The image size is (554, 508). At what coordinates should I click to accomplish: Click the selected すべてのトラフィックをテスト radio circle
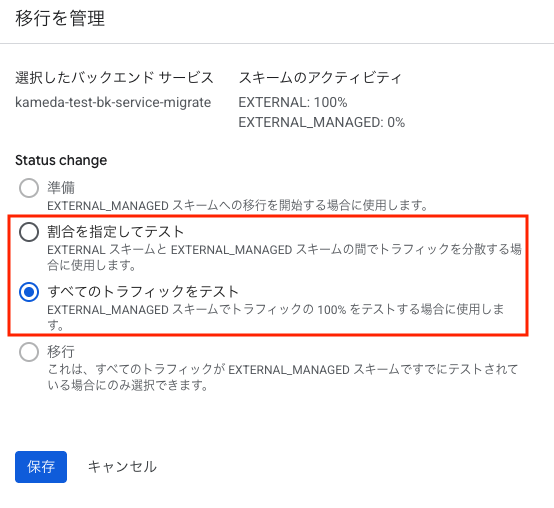click(x=29, y=292)
